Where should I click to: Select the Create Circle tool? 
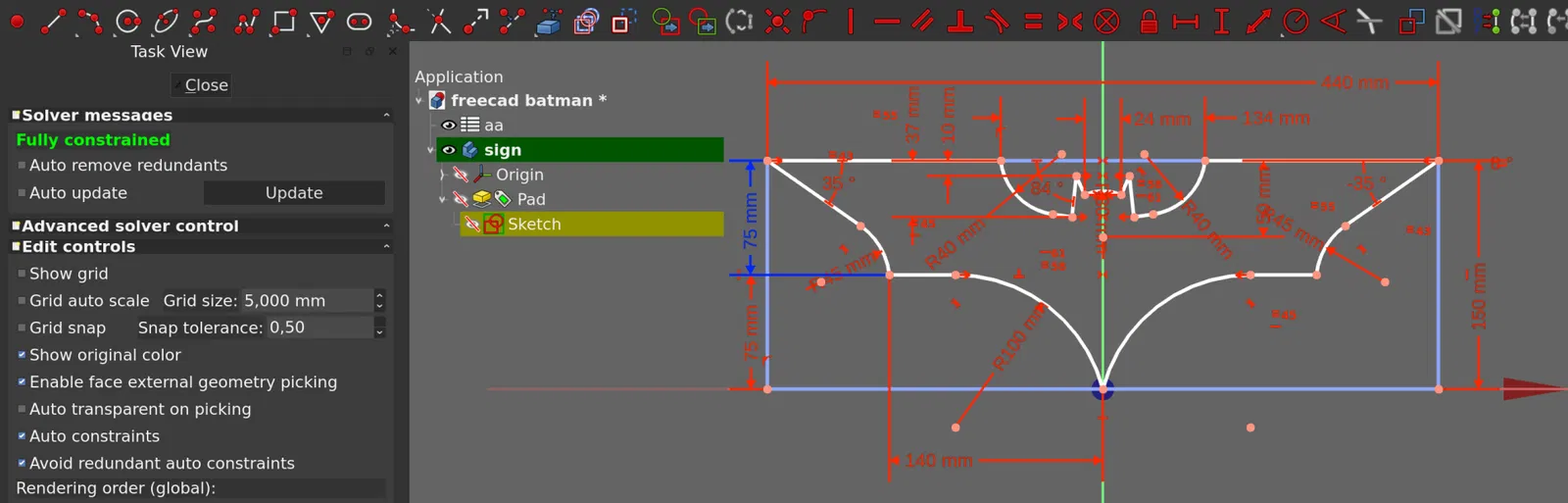coord(127,21)
